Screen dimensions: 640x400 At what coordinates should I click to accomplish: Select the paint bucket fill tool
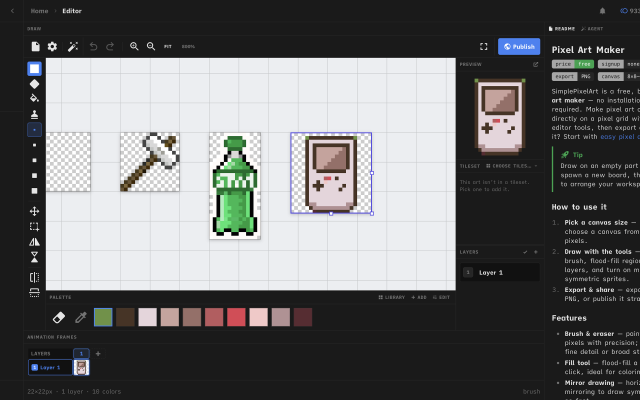pyautogui.click(x=34, y=99)
